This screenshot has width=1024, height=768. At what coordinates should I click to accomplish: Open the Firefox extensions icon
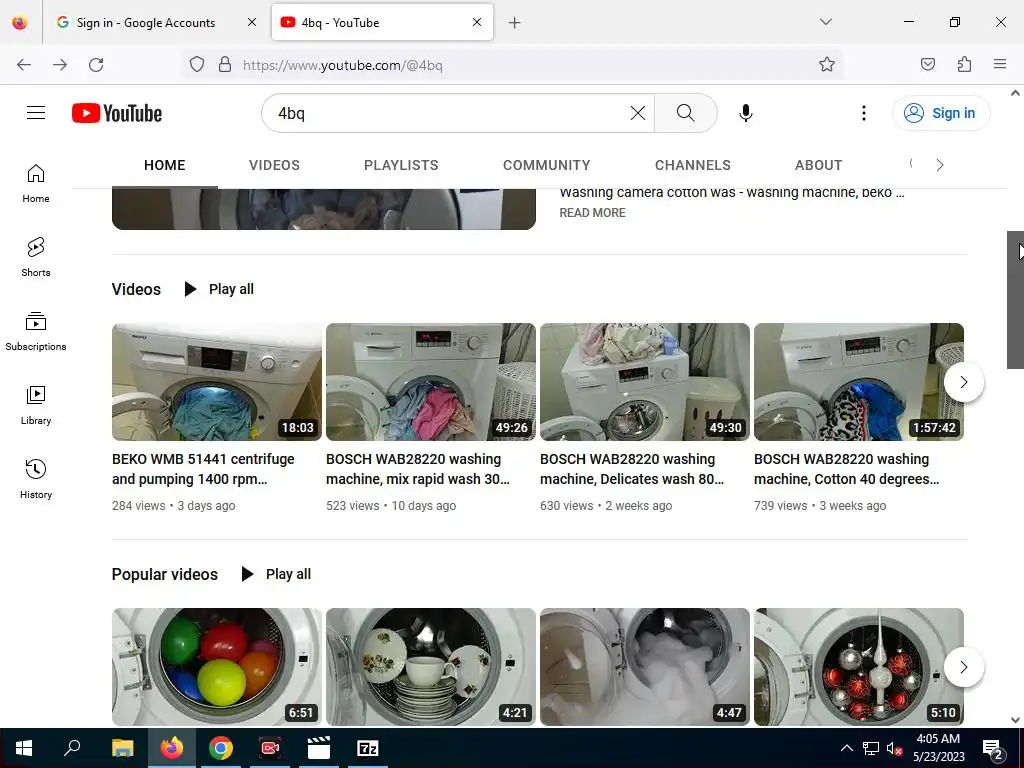[x=965, y=64]
